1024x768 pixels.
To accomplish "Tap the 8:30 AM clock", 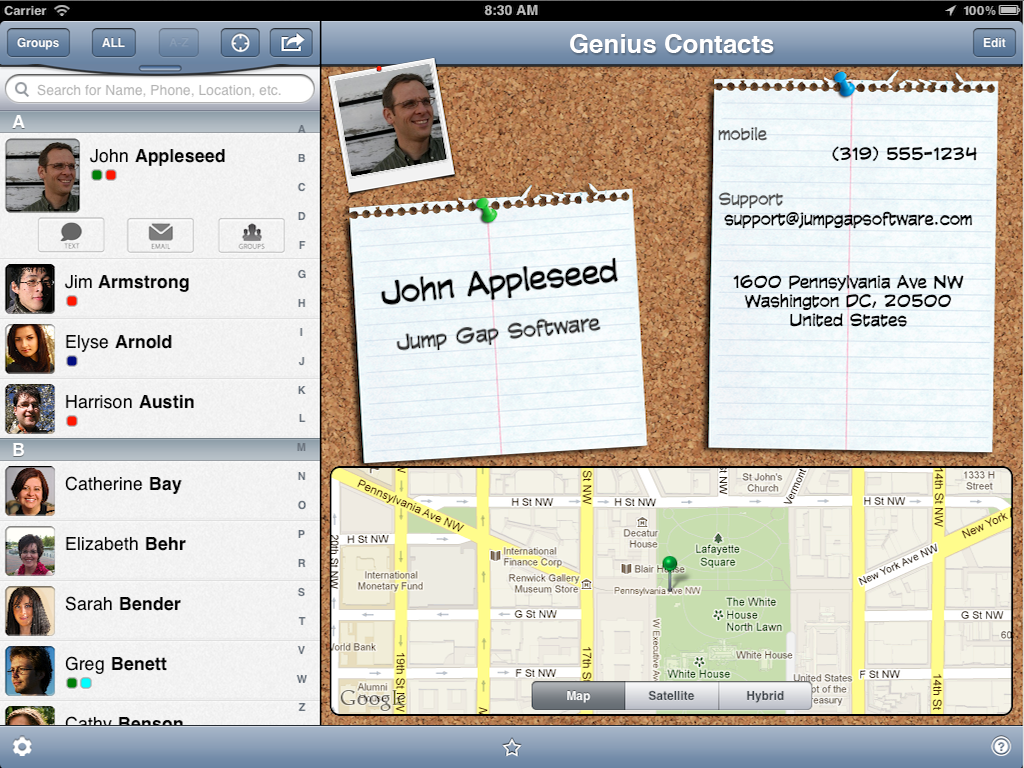I will coord(511,10).
